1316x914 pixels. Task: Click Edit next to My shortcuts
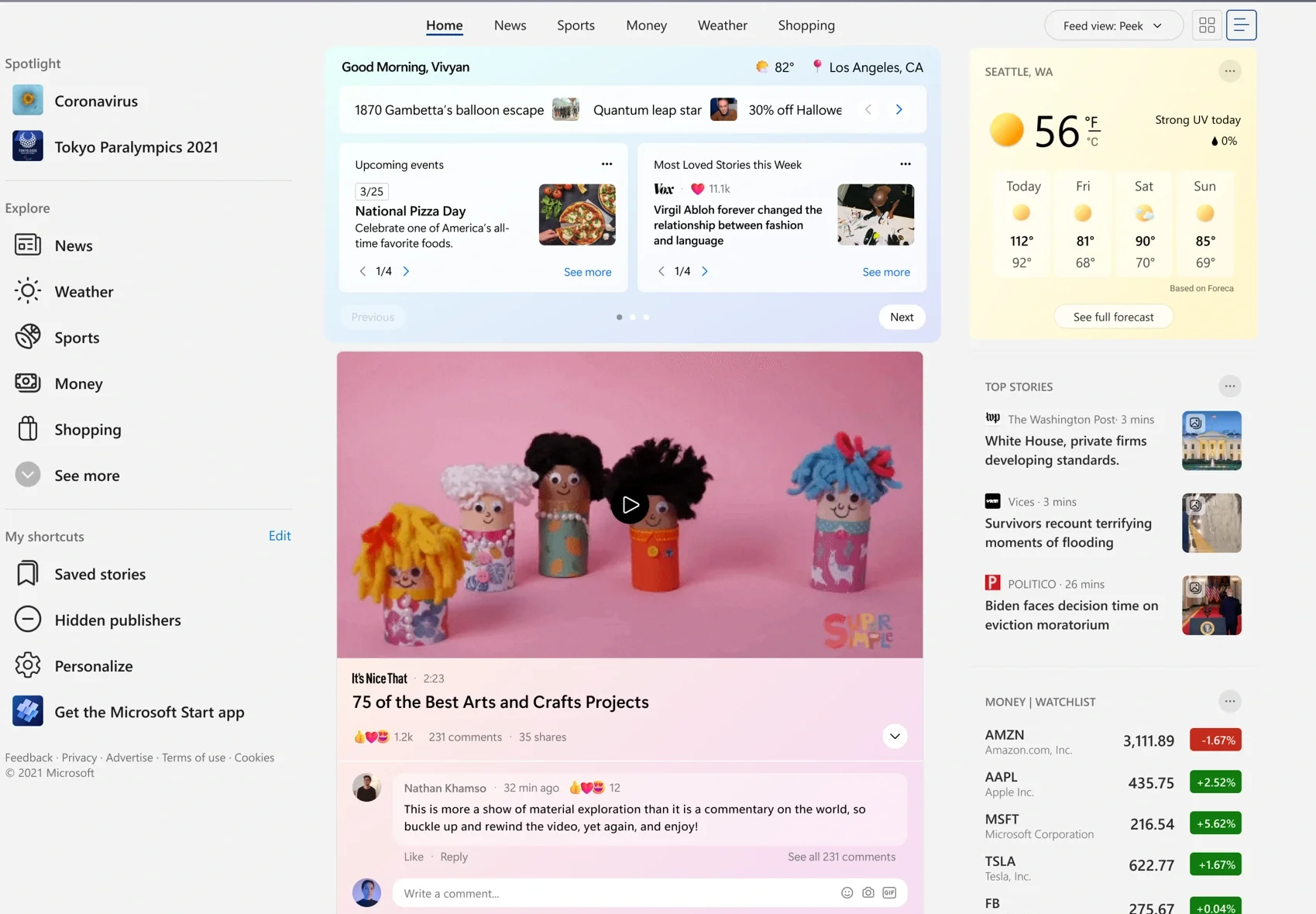(x=280, y=535)
